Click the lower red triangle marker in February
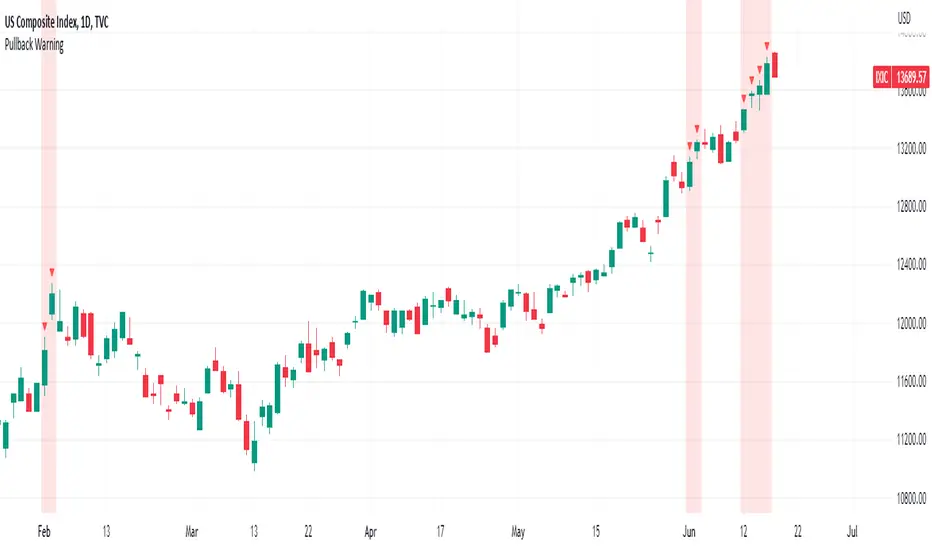Viewport: 932px width, 550px height. [x=44, y=325]
